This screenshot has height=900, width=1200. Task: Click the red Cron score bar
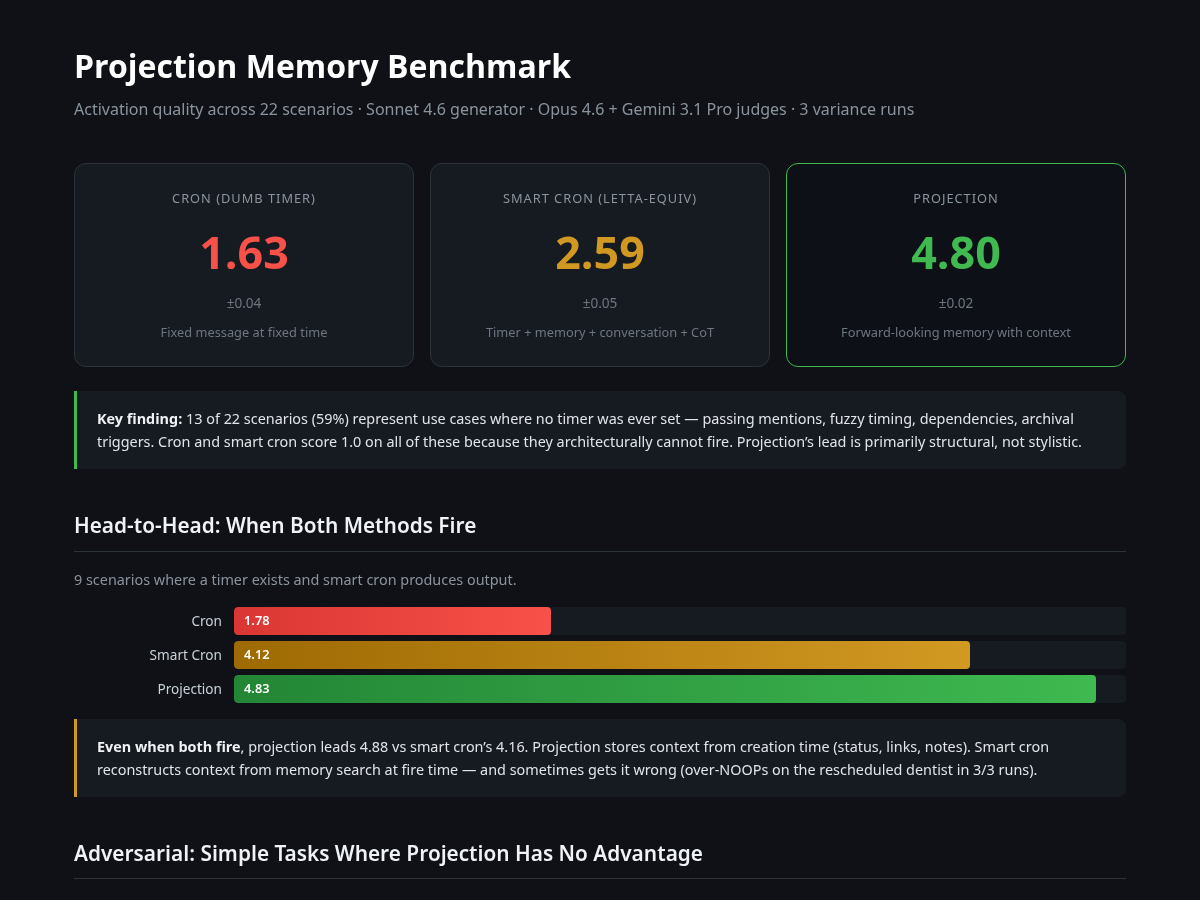(392, 620)
